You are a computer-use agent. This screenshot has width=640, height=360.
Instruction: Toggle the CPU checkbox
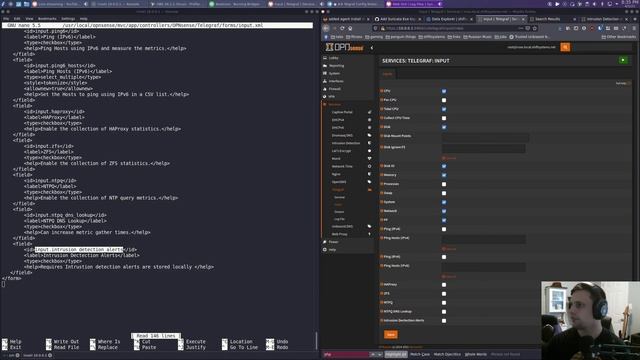tap(444, 91)
